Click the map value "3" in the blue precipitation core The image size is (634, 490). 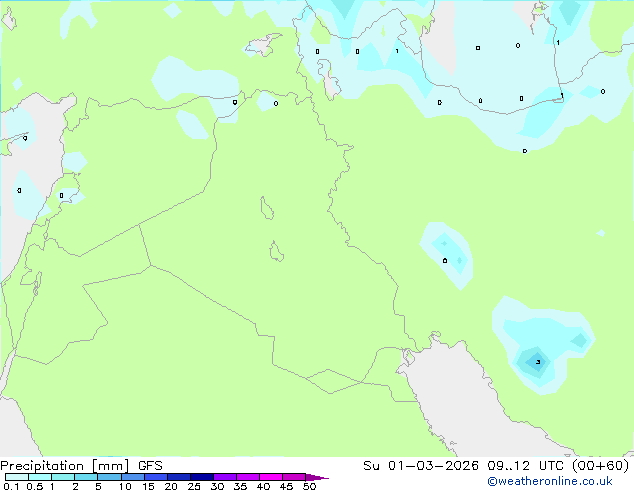[x=538, y=362]
